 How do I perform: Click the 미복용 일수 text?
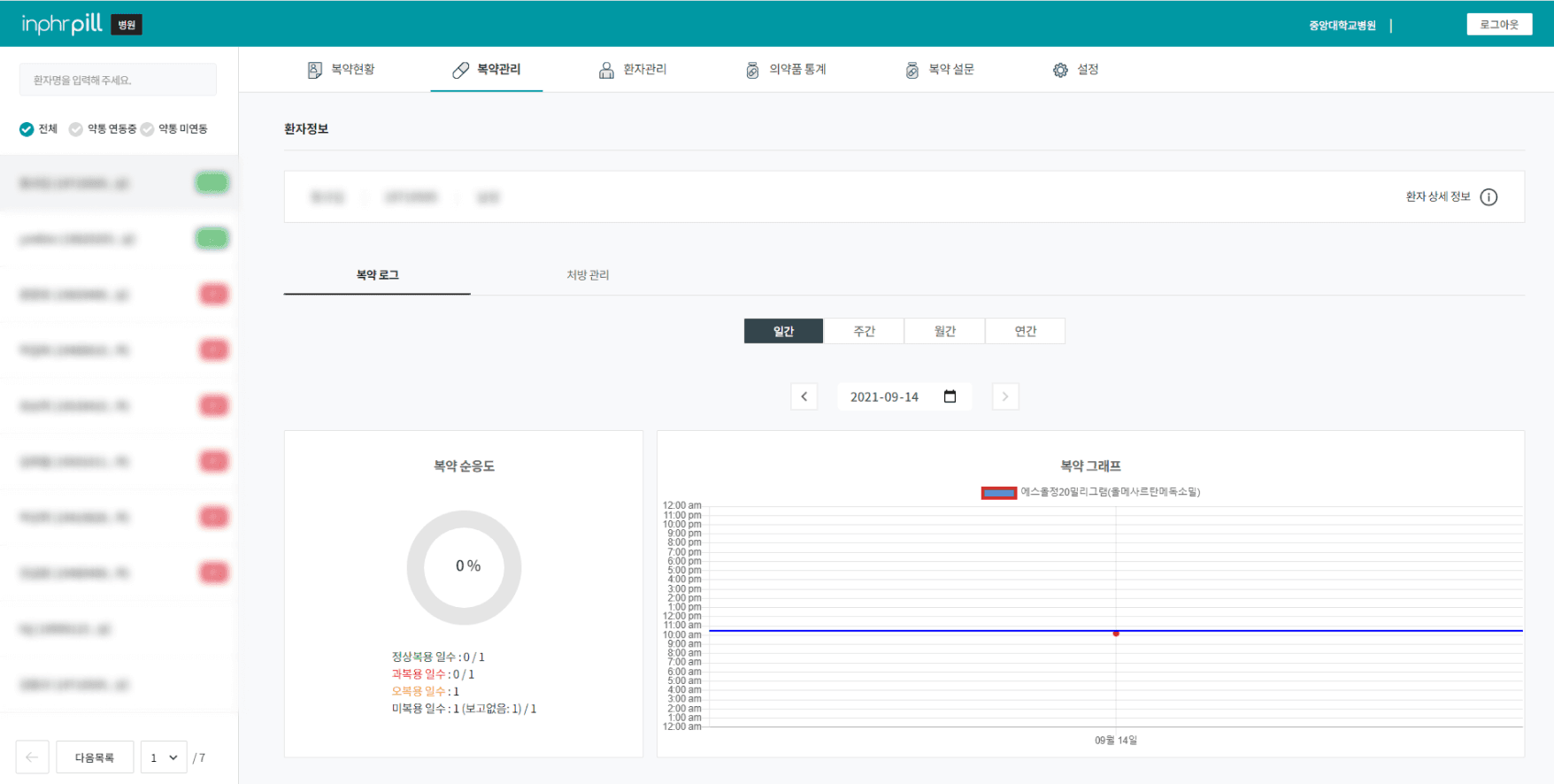[464, 709]
